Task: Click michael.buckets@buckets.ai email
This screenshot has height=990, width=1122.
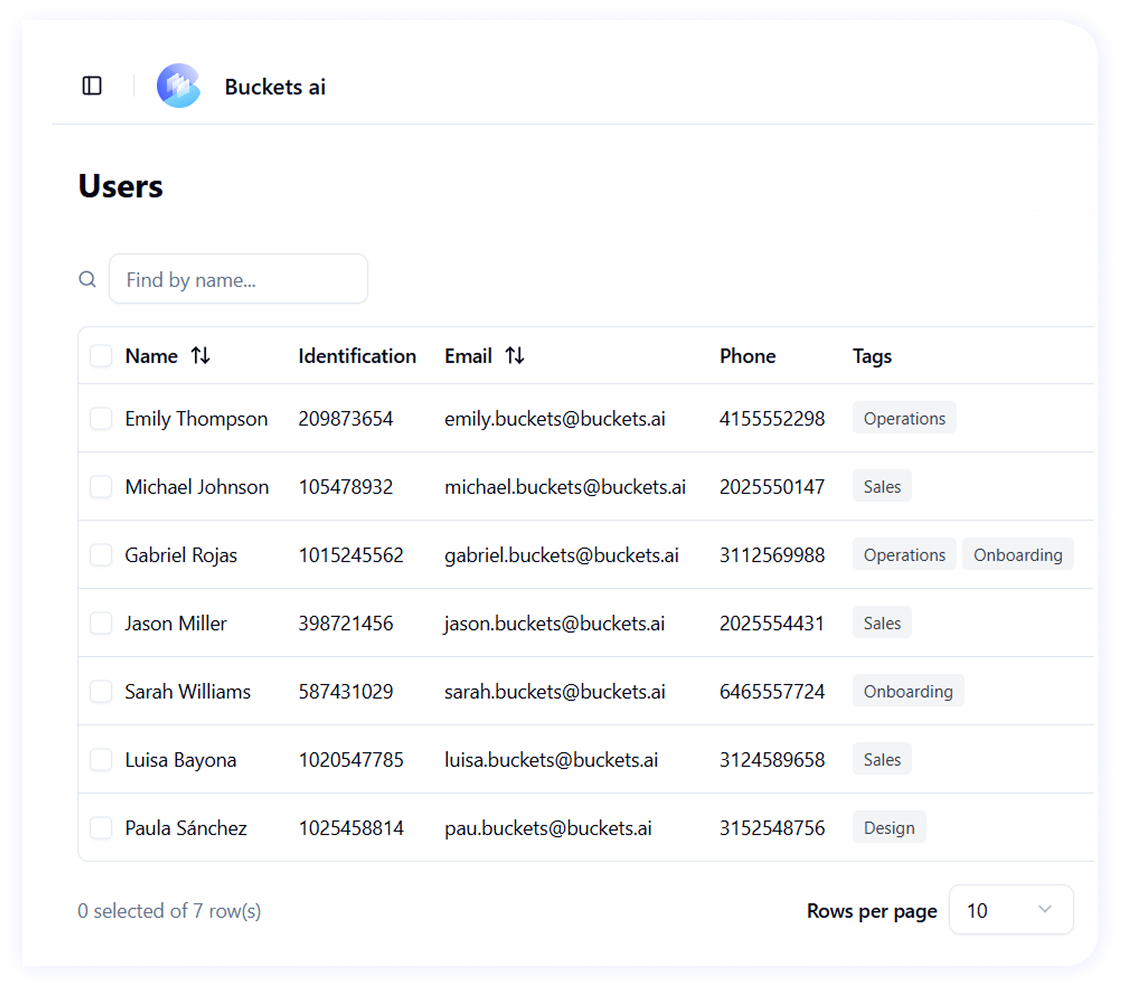Action: [x=565, y=487]
